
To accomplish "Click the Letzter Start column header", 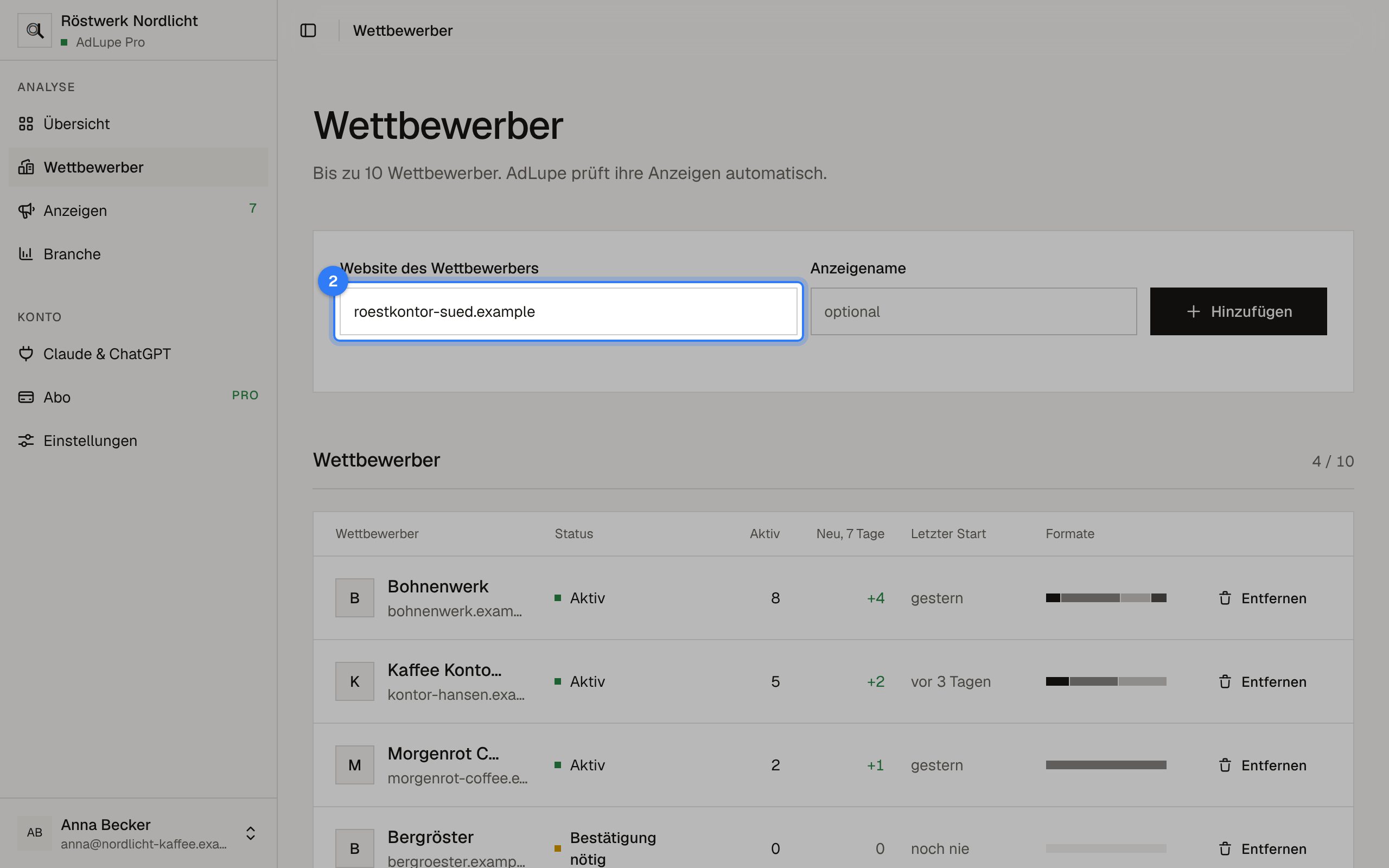I will [x=948, y=533].
